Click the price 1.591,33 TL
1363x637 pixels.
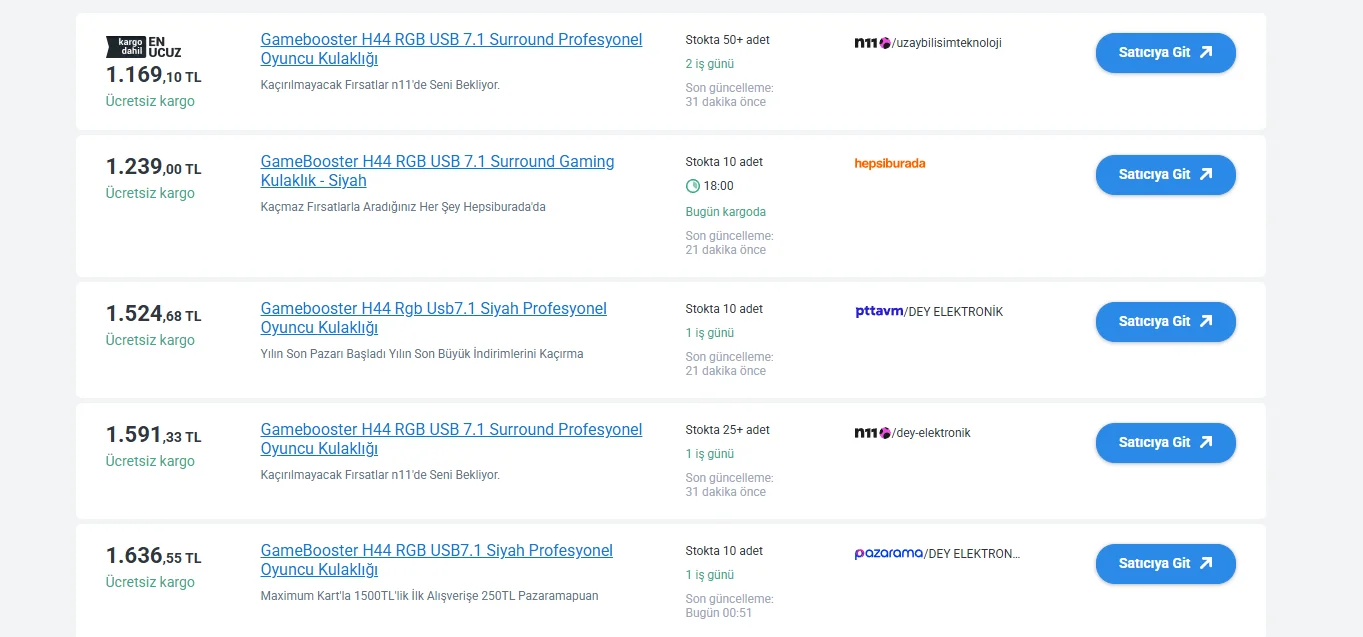tap(153, 435)
